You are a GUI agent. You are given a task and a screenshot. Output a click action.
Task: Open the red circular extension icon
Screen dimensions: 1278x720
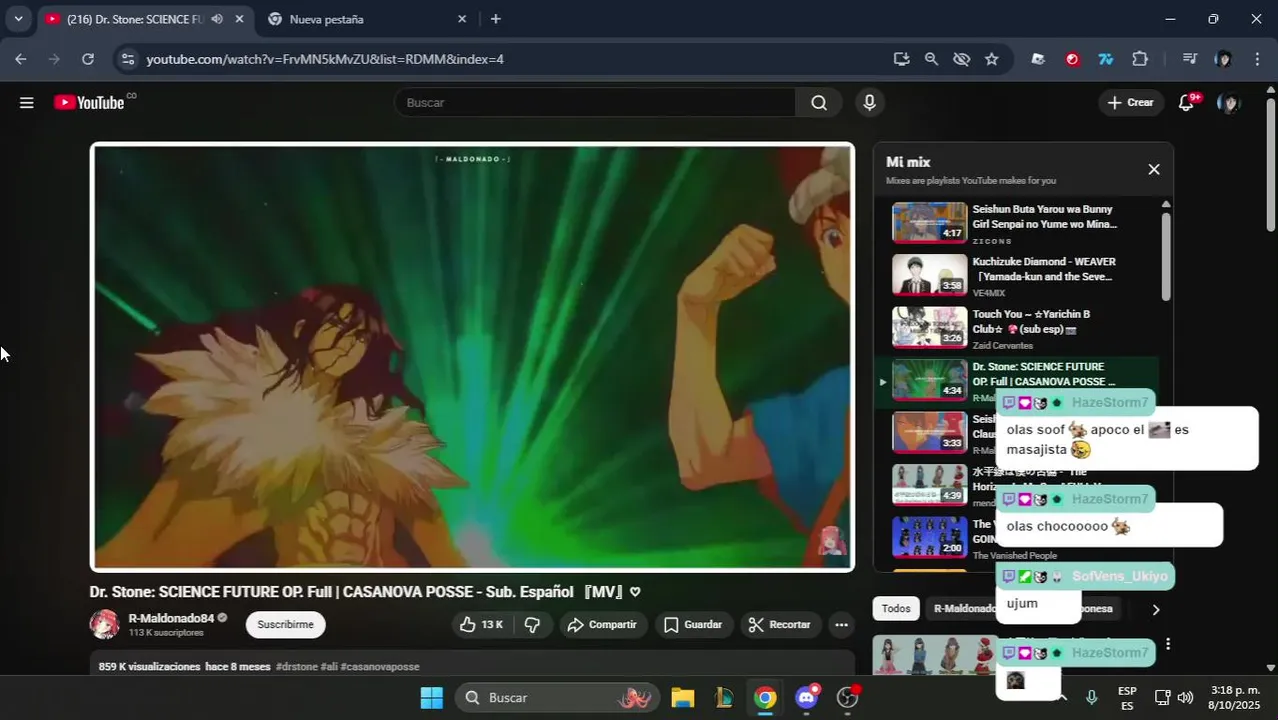click(1072, 59)
